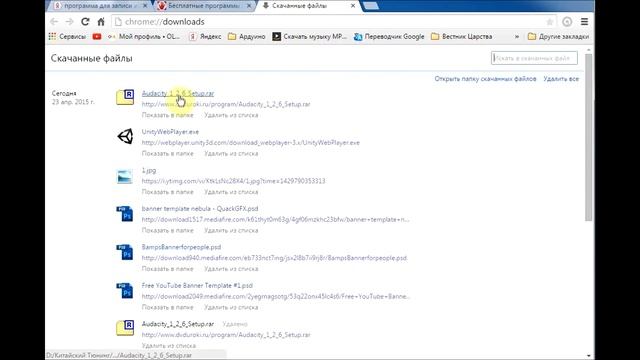The image size is (640, 360).
Task: Bookmark this page with the star icon
Action: 549,22
